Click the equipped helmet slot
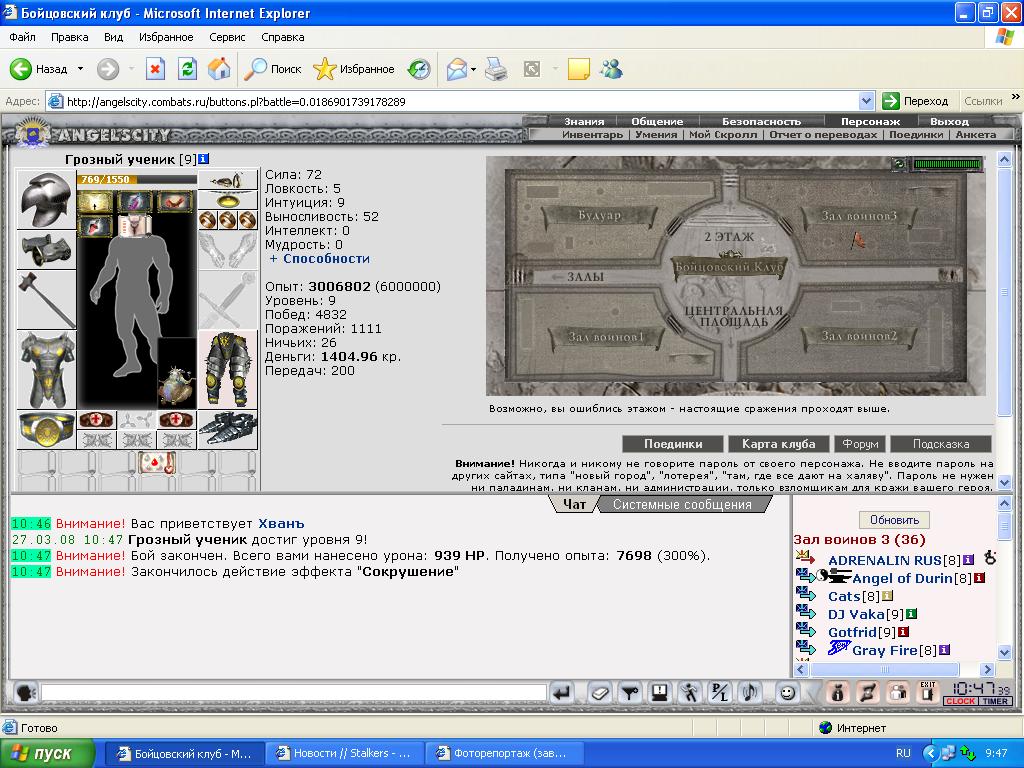The width and height of the screenshot is (1024, 768). coord(46,200)
